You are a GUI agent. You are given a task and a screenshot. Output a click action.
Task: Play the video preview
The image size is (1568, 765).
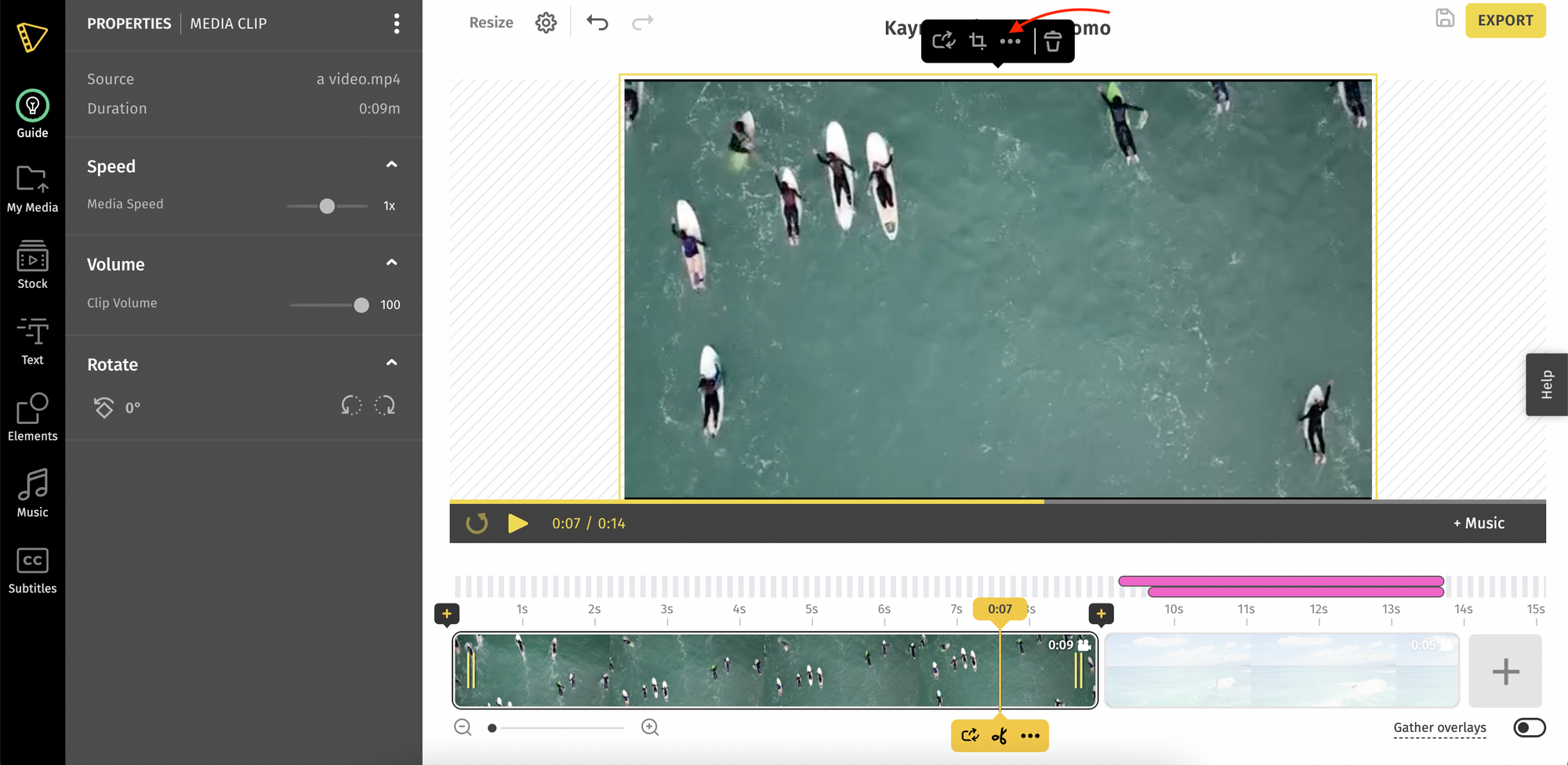click(x=517, y=523)
